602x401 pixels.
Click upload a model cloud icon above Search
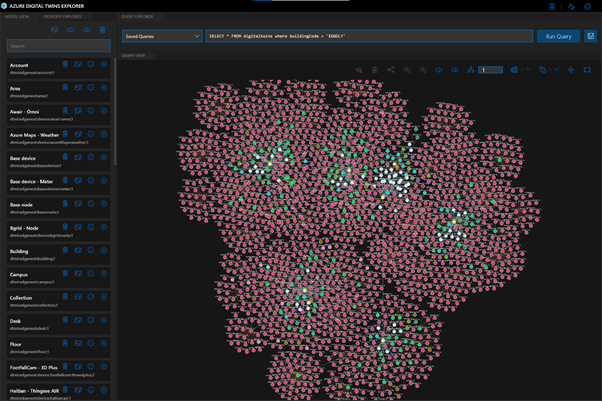click(x=87, y=30)
